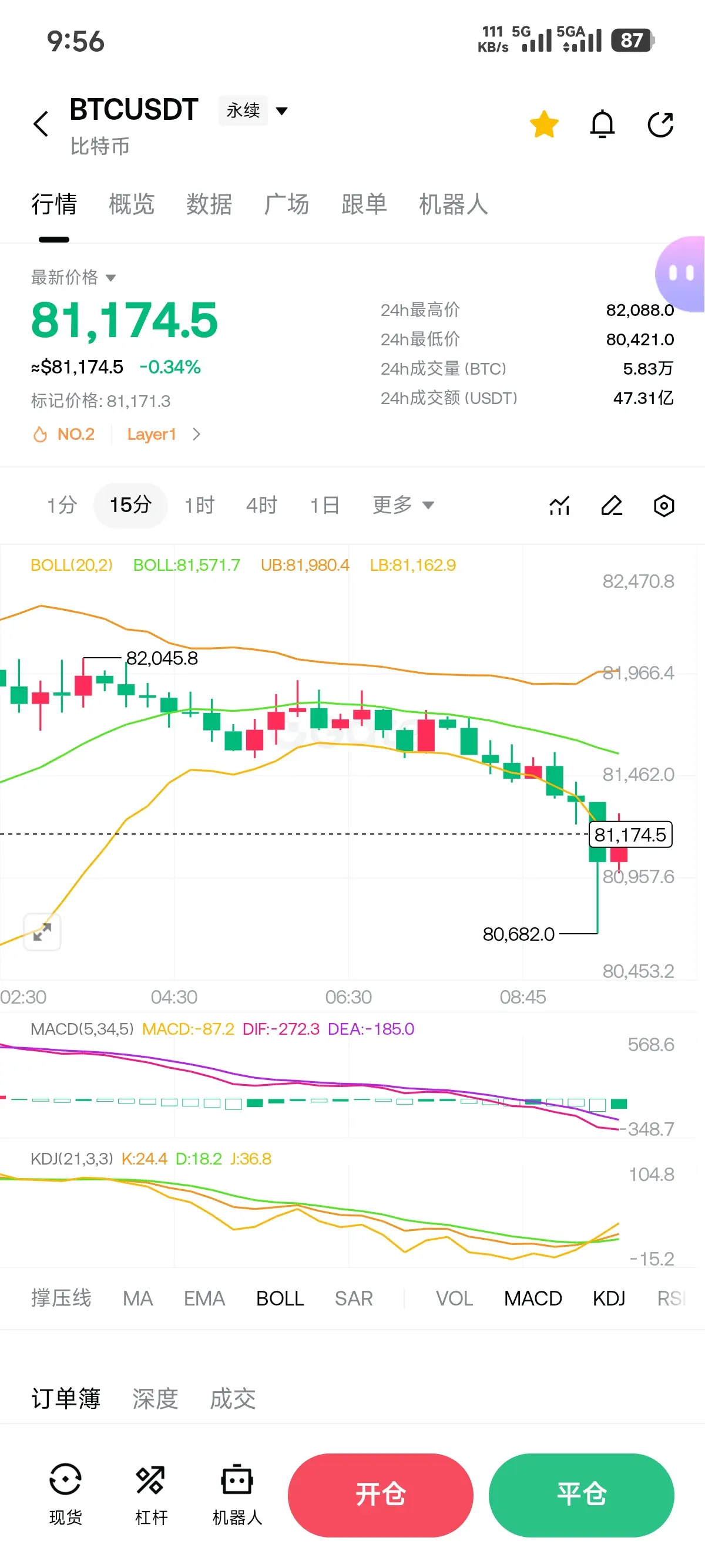The image size is (705, 1568).
Task: Open the 订单簿 order book tab
Action: pyautogui.click(x=66, y=1399)
